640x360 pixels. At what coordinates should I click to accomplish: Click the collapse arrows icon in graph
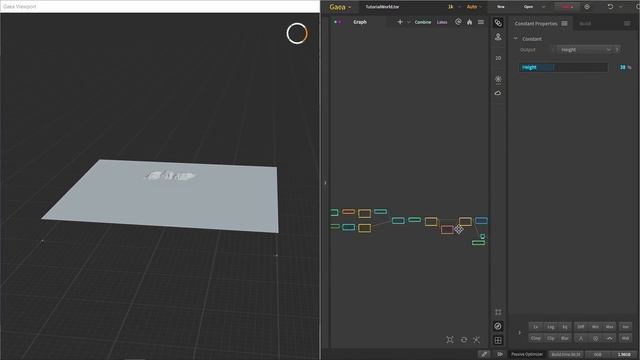(476, 340)
